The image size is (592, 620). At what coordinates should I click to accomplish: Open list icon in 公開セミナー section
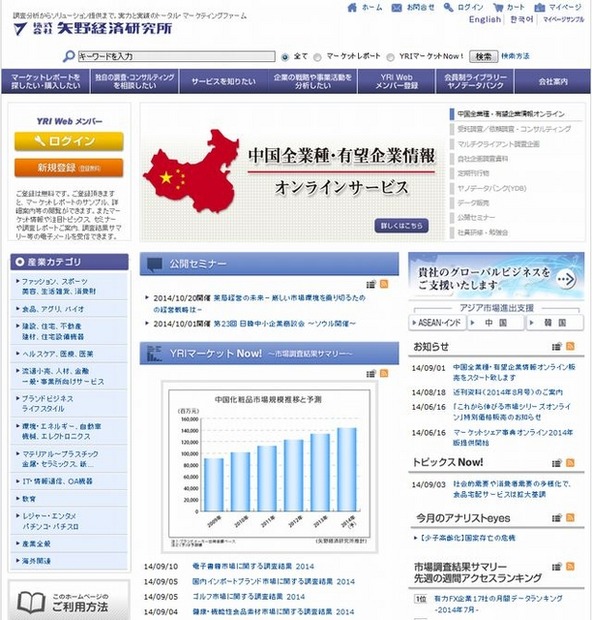tap(371, 284)
